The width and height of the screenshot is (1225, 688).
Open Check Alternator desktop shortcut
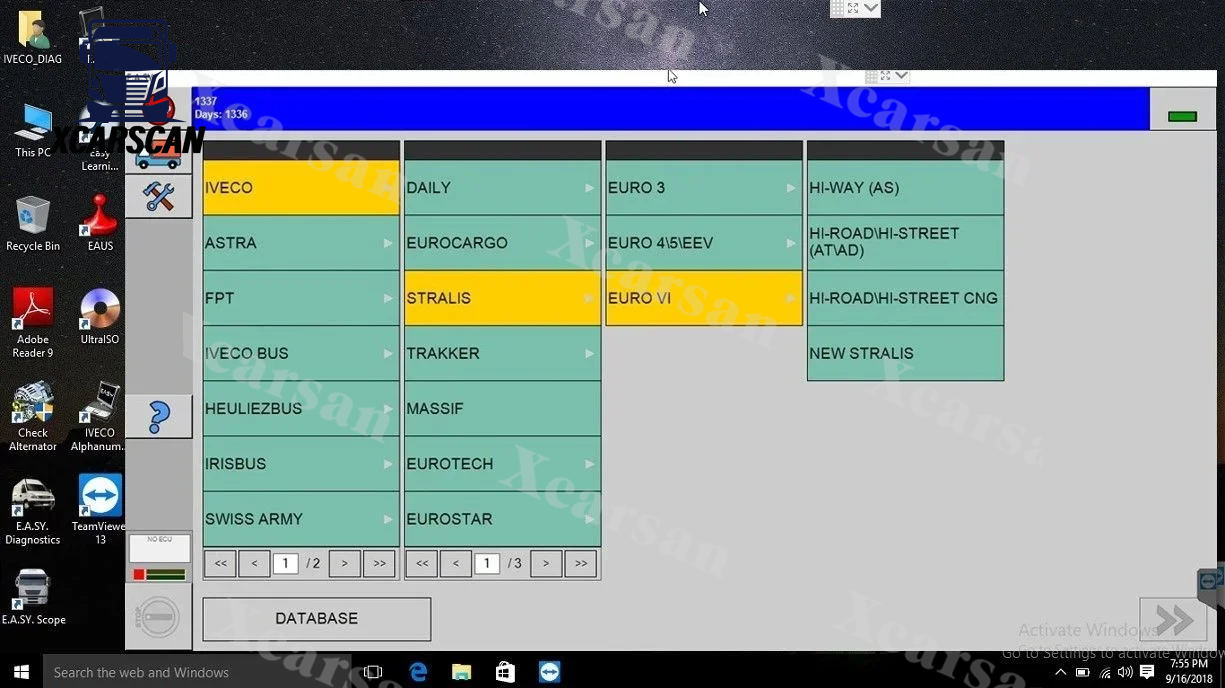(33, 417)
